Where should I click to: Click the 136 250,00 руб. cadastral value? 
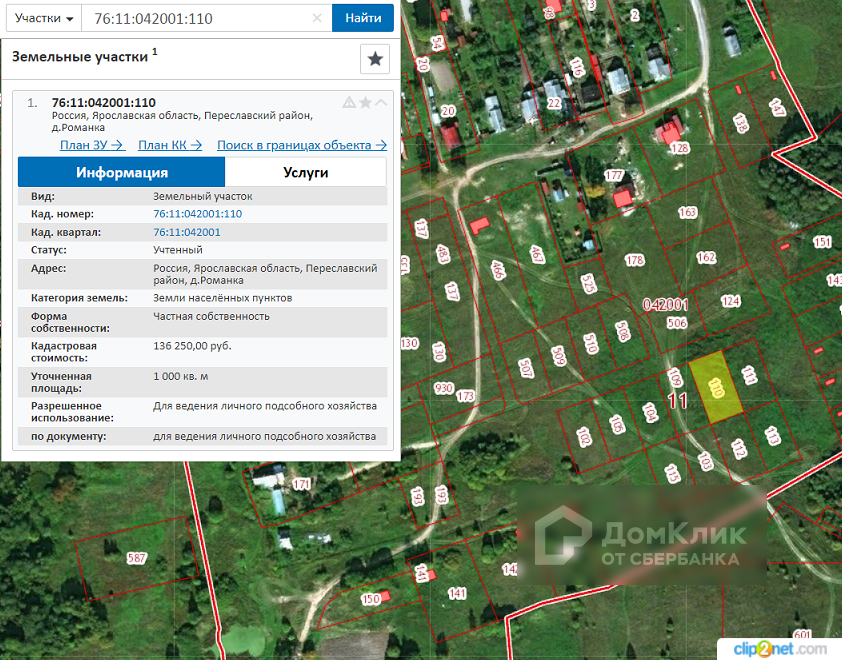click(192, 346)
